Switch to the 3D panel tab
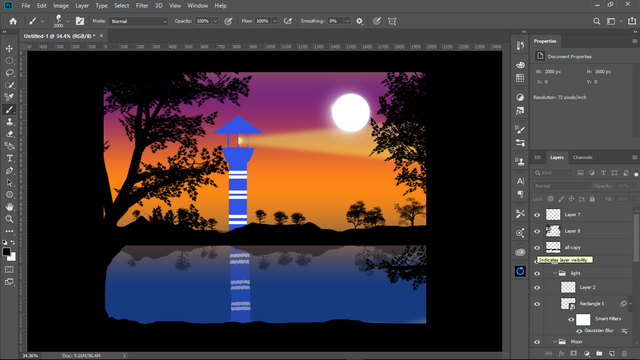This screenshot has height=360, width=640. [537, 158]
